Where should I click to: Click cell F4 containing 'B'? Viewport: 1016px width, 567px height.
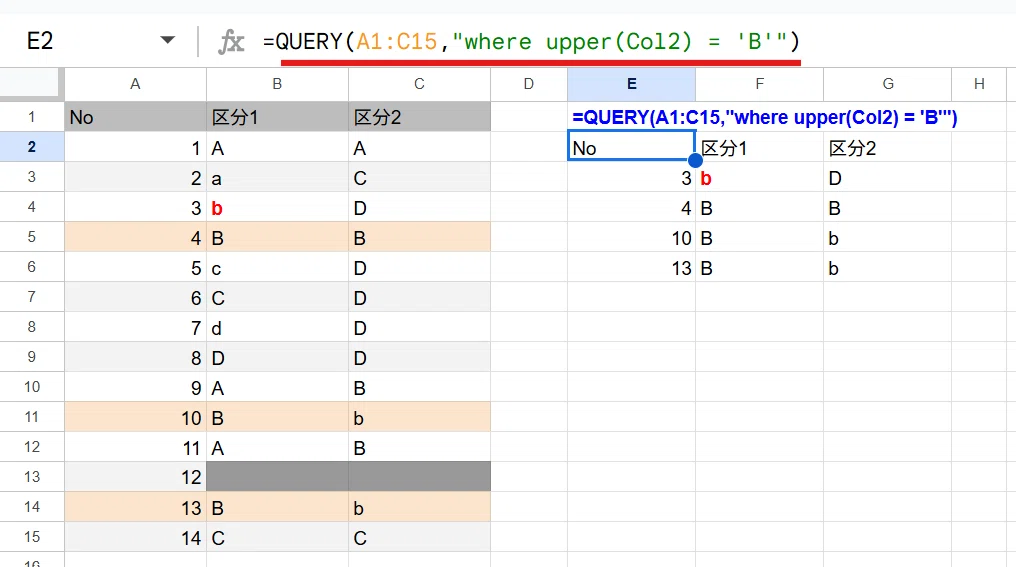(759, 207)
